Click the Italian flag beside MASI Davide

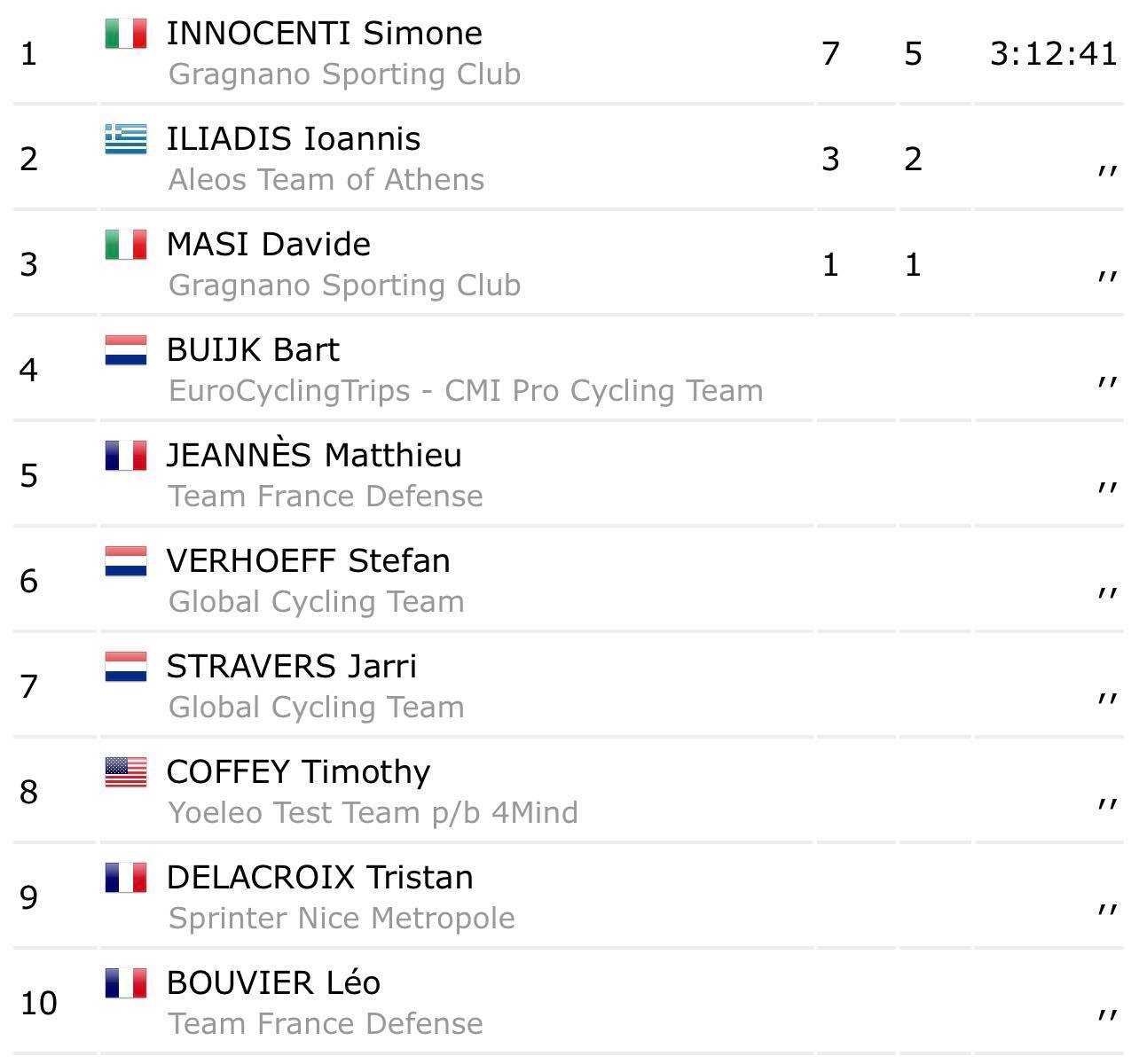[x=125, y=245]
